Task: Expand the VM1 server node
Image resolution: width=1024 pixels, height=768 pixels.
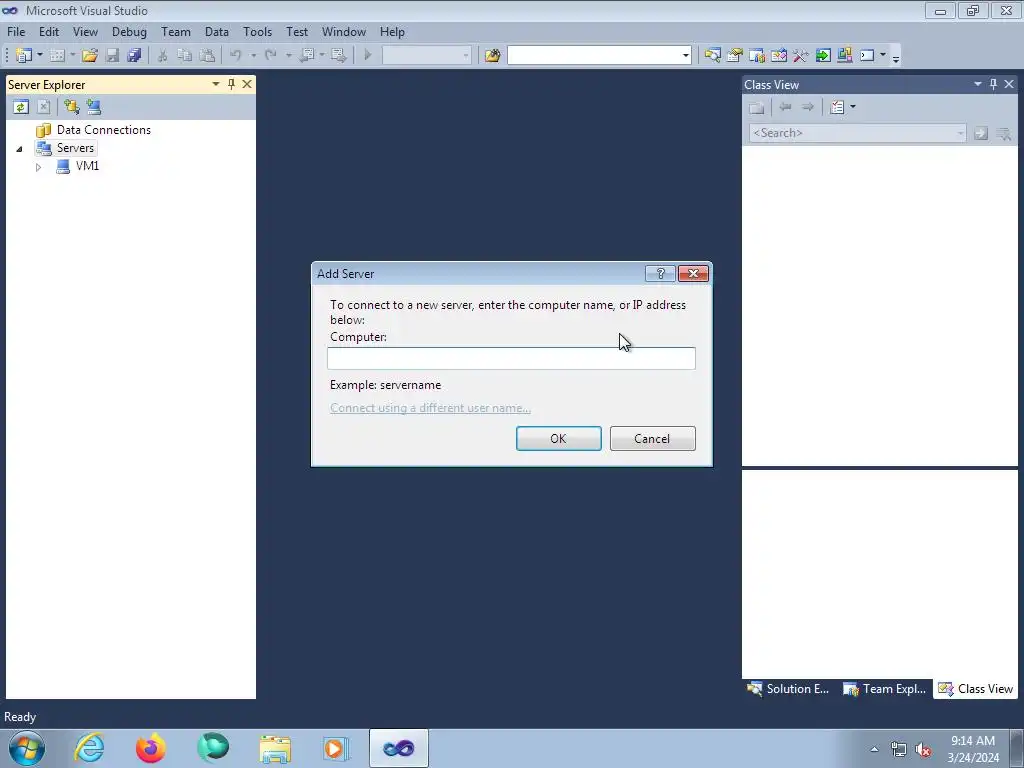Action: pyautogui.click(x=39, y=167)
